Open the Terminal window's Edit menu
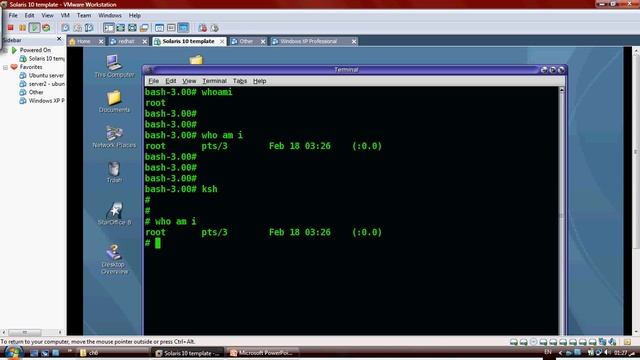640x360 pixels. 171,81
